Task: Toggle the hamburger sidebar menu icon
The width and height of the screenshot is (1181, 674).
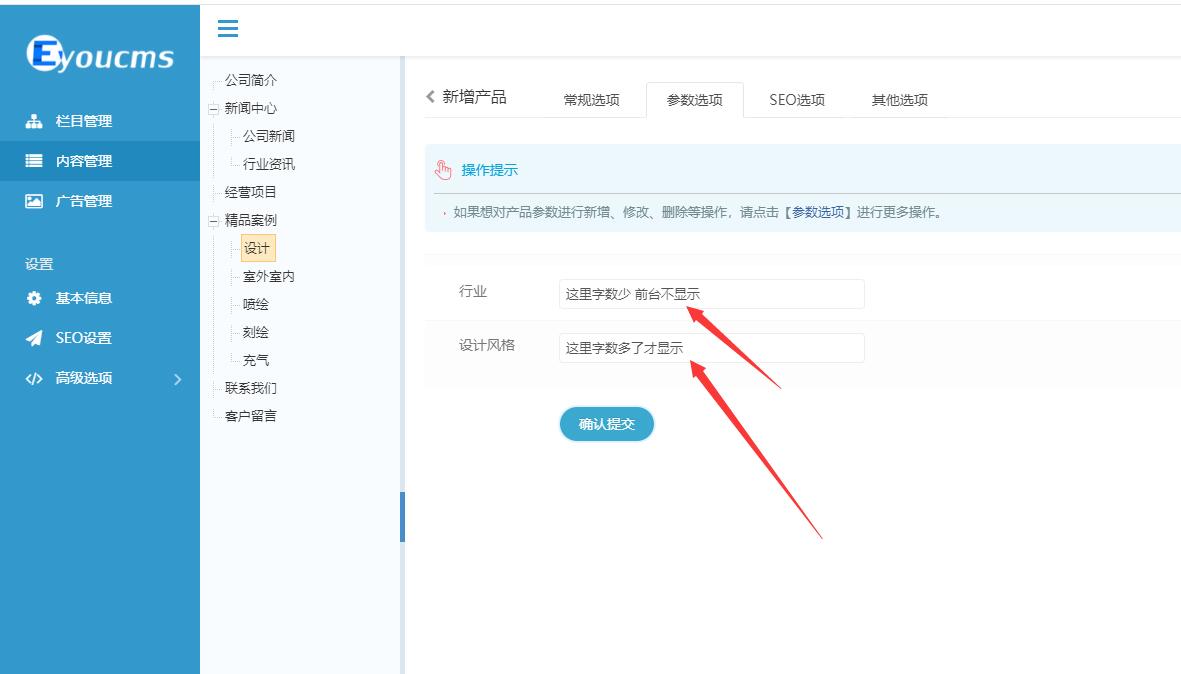Action: pos(227,29)
